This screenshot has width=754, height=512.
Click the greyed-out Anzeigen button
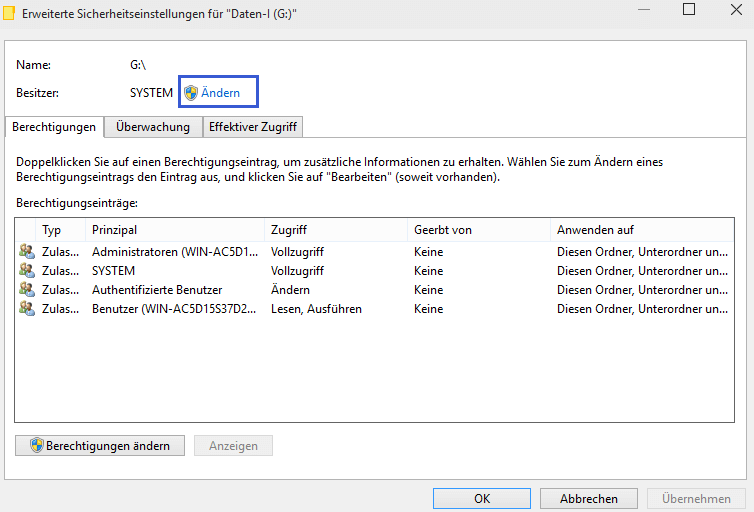point(233,446)
